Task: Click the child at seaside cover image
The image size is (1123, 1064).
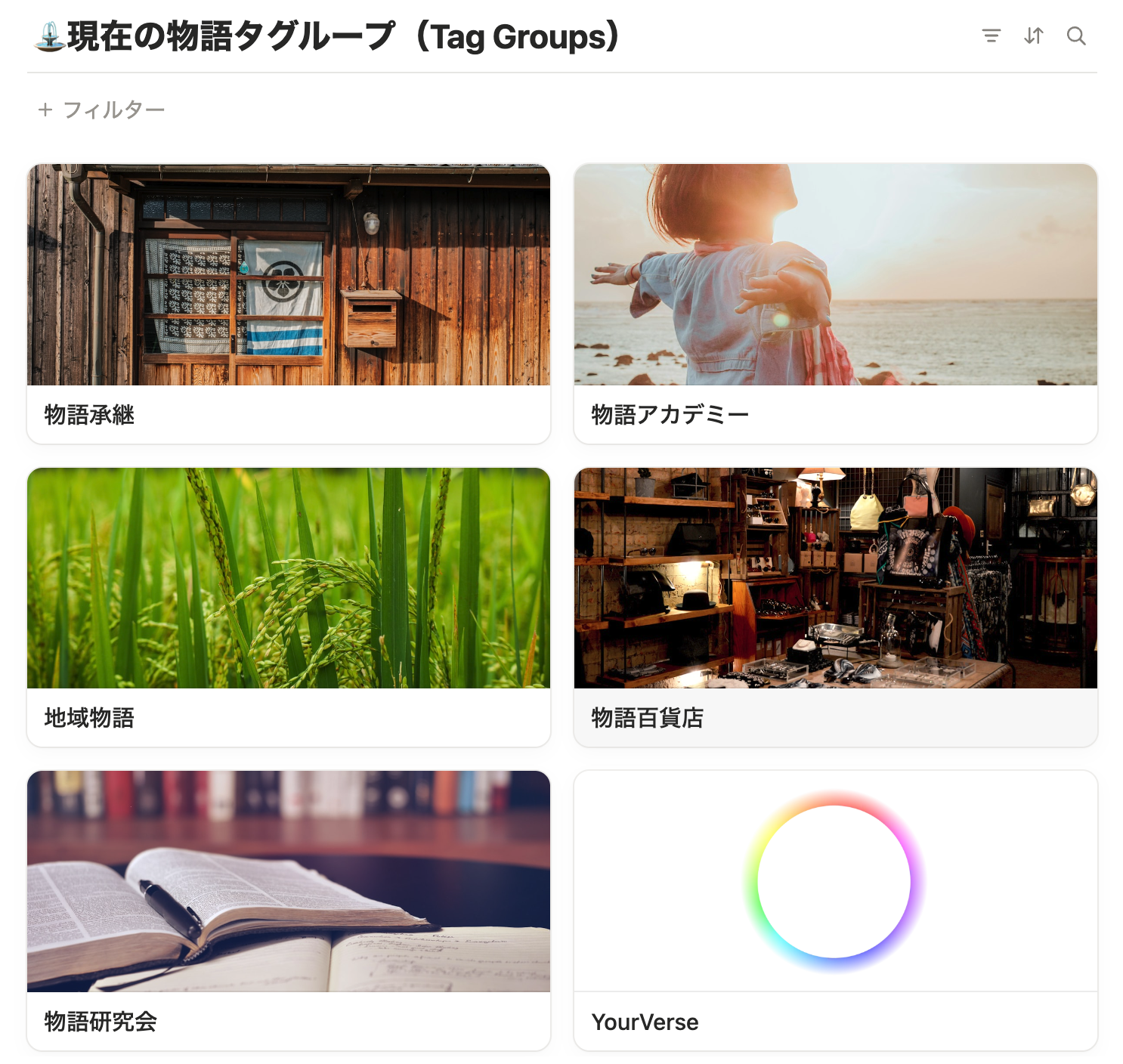Action: click(x=835, y=274)
